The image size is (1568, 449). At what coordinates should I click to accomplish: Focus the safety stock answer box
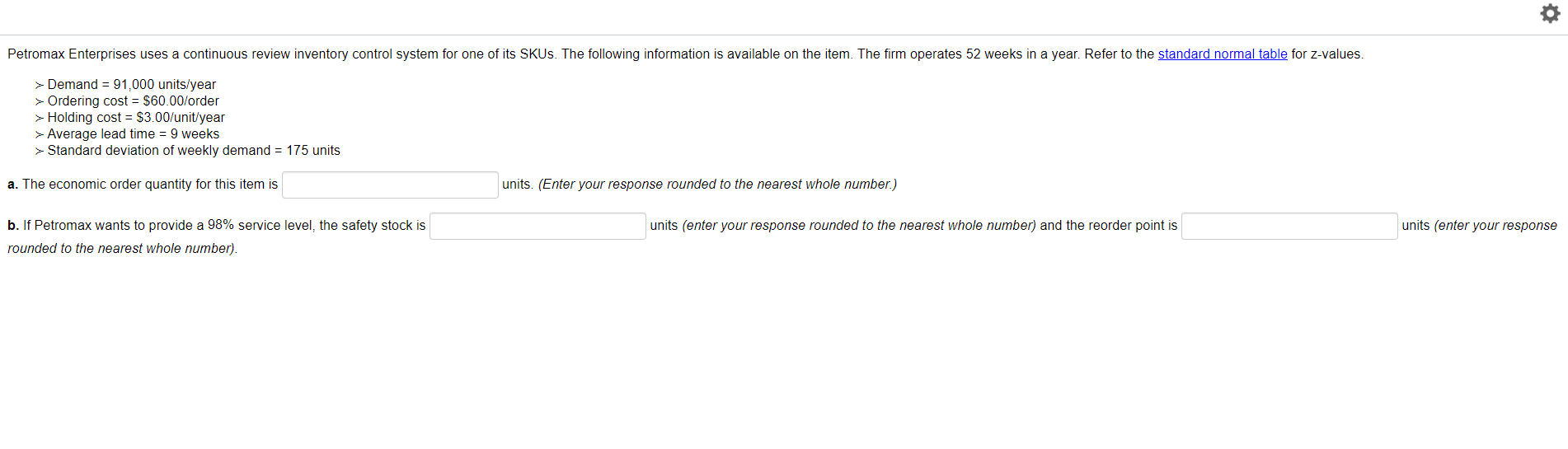pyautogui.click(x=538, y=226)
